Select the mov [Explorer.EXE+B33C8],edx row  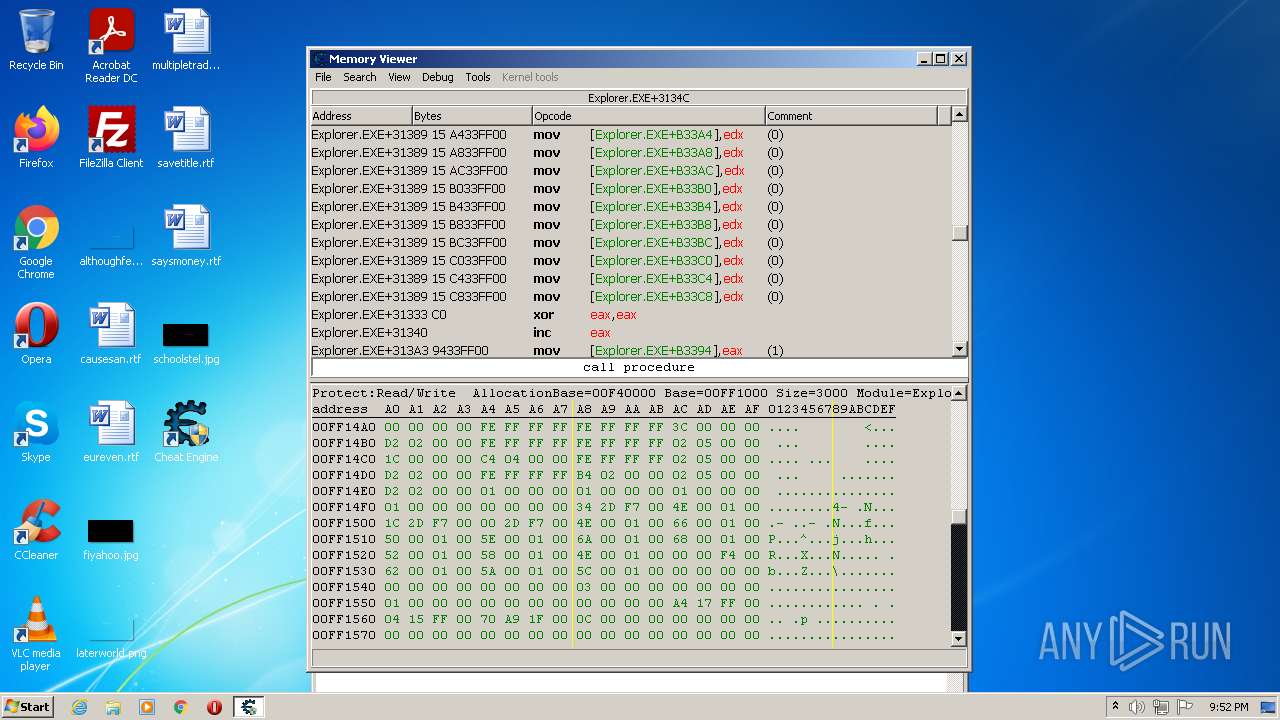point(630,297)
